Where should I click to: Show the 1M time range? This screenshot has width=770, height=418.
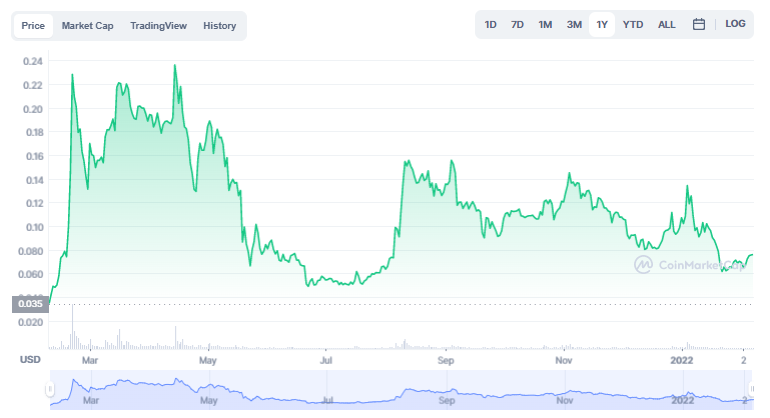coord(545,24)
